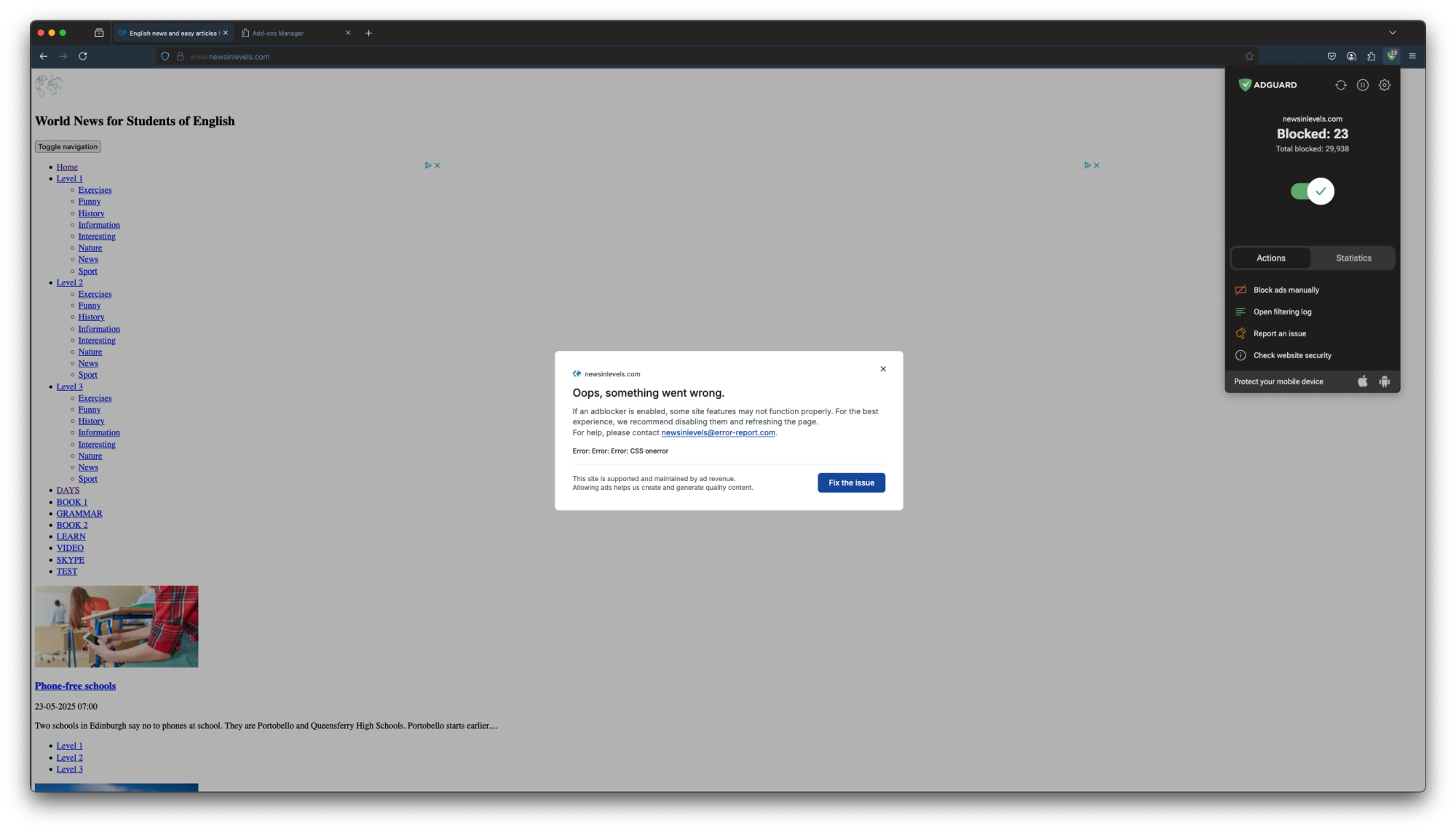This screenshot has height=832, width=1456.
Task: Pause AdGuard protection using pause icon
Action: [1362, 84]
